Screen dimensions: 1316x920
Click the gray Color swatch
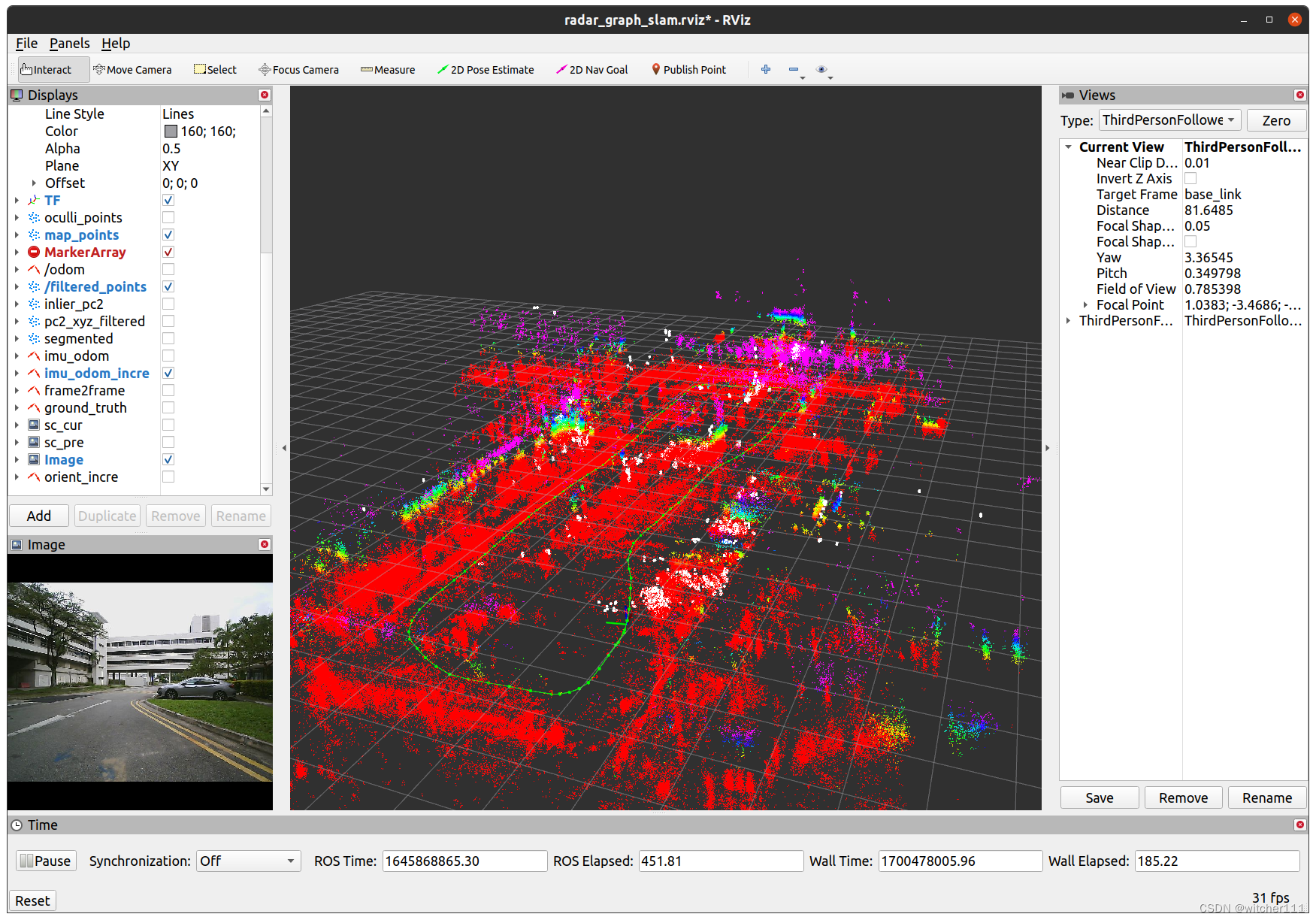pos(171,131)
